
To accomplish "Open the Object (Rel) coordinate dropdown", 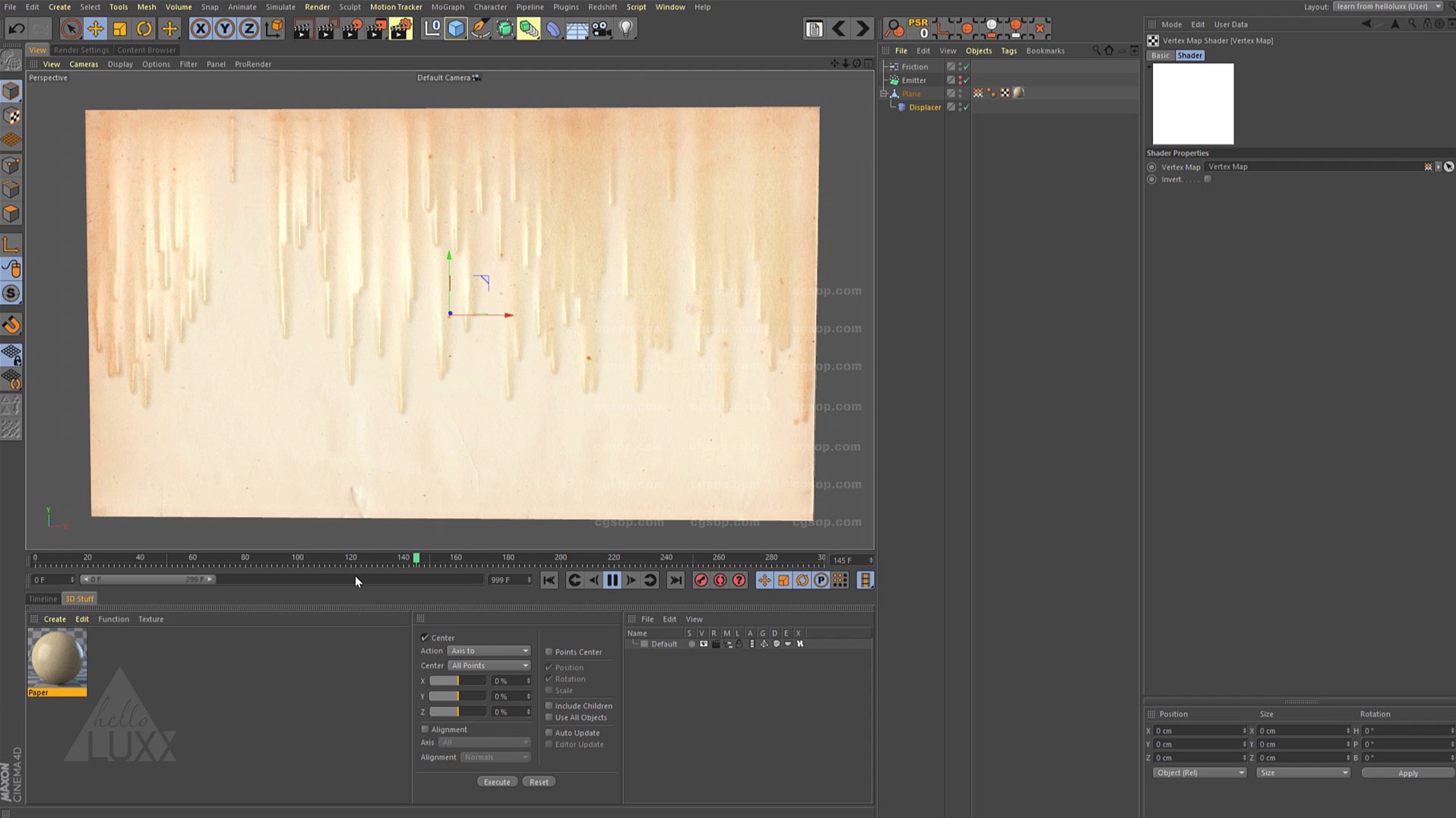I will pos(1199,773).
